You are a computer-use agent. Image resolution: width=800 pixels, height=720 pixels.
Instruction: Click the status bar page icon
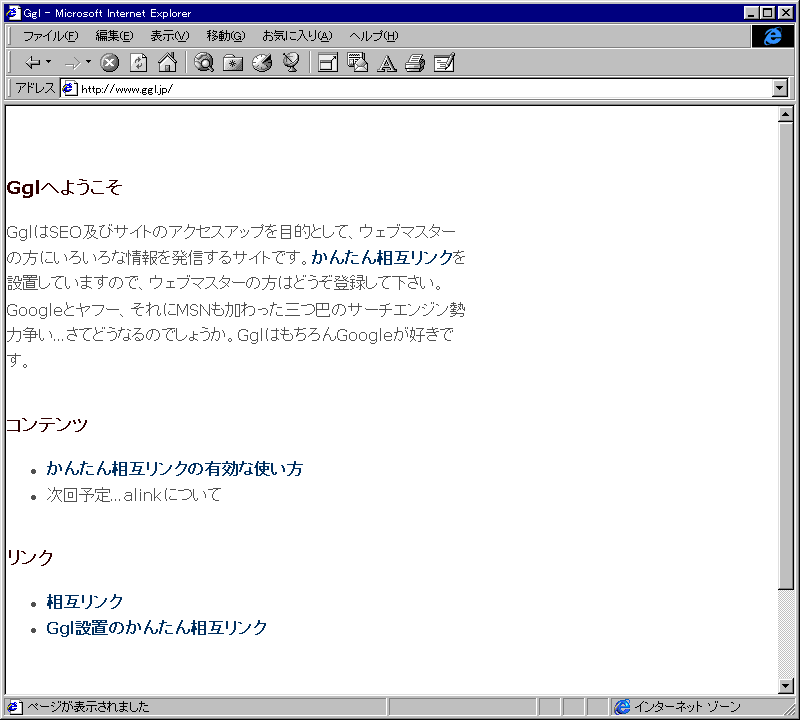(14, 707)
